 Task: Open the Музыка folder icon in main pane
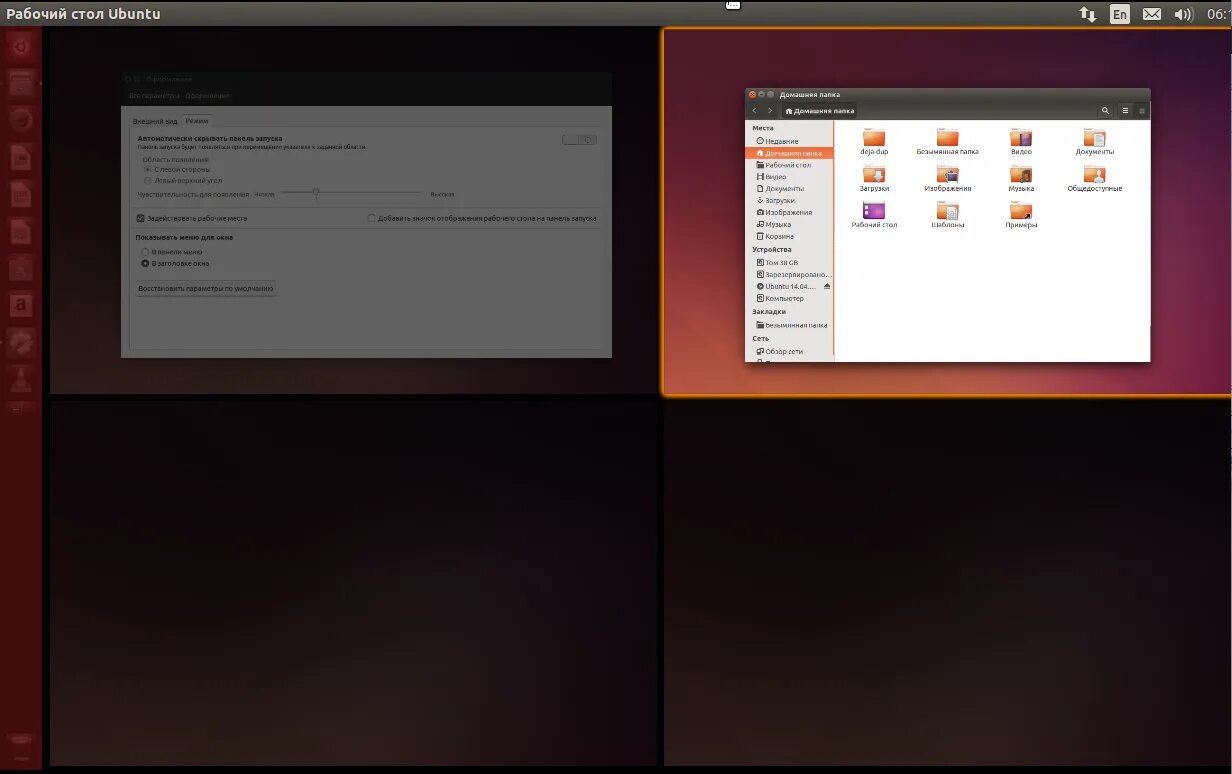(1021, 174)
